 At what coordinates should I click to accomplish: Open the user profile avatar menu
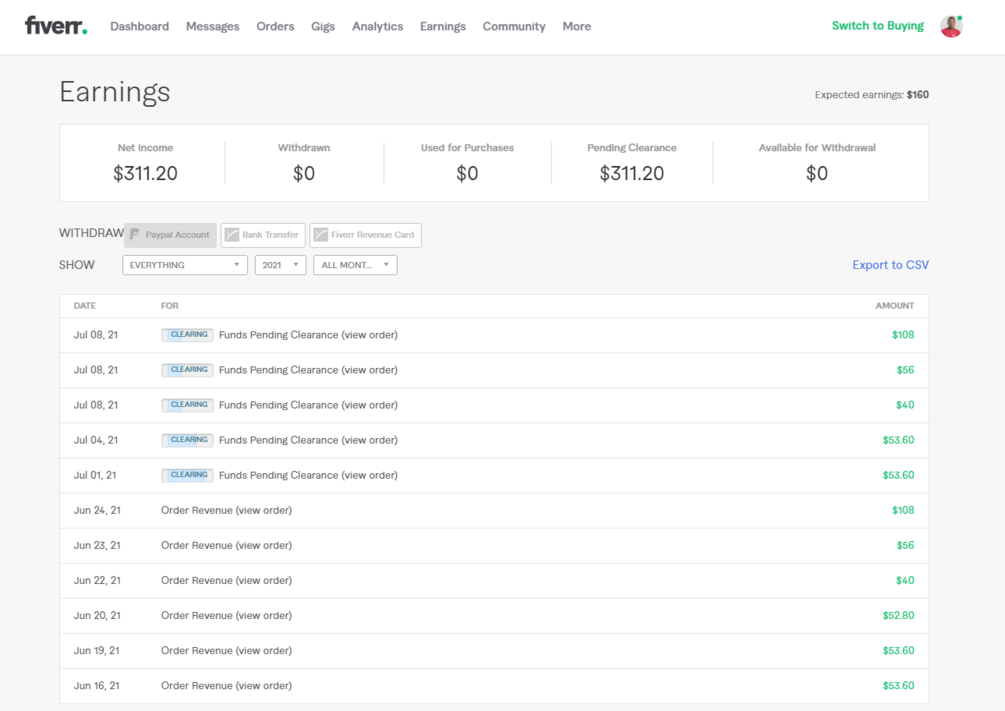point(951,26)
